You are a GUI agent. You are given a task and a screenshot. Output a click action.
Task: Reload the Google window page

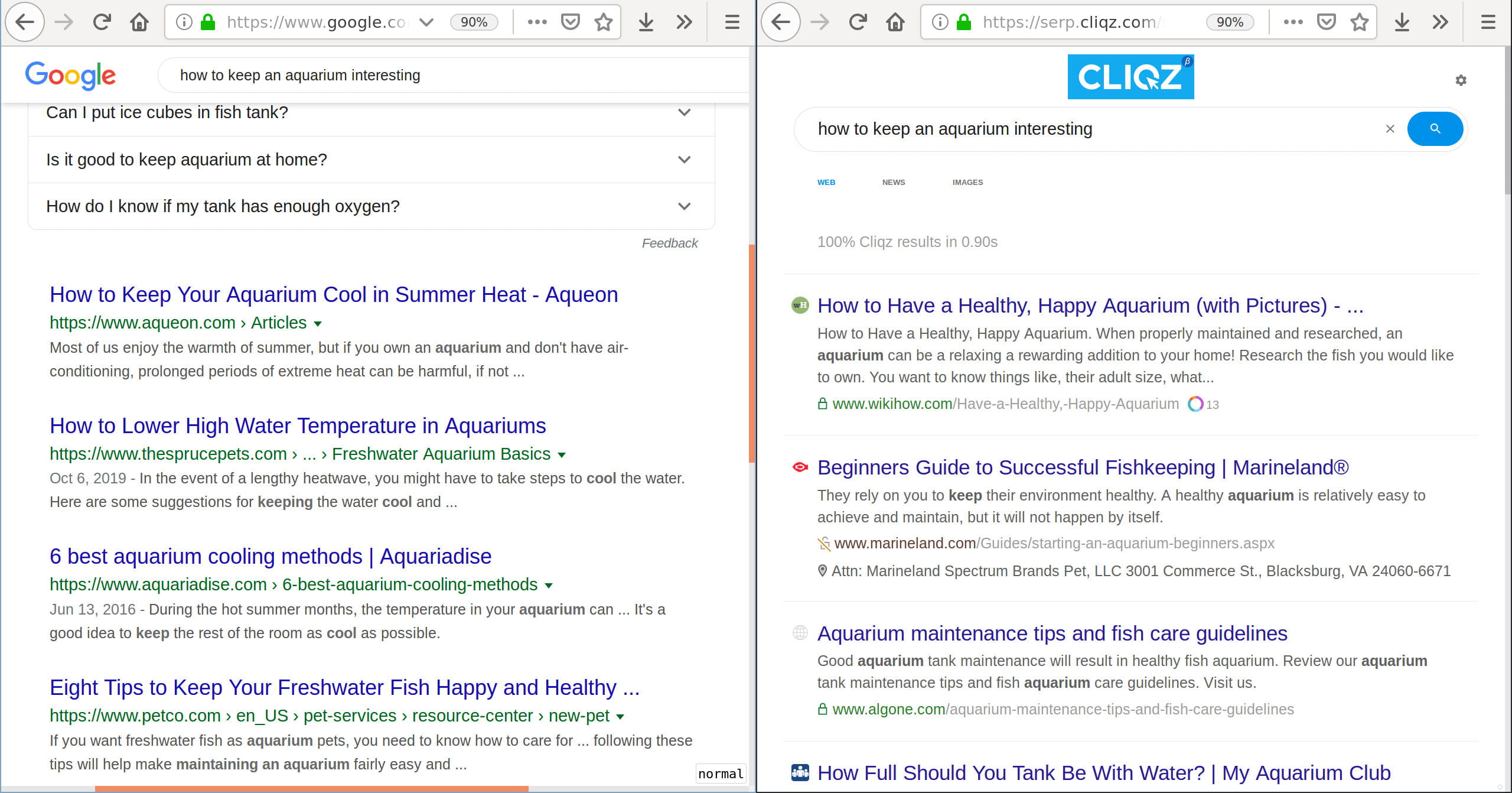102,22
